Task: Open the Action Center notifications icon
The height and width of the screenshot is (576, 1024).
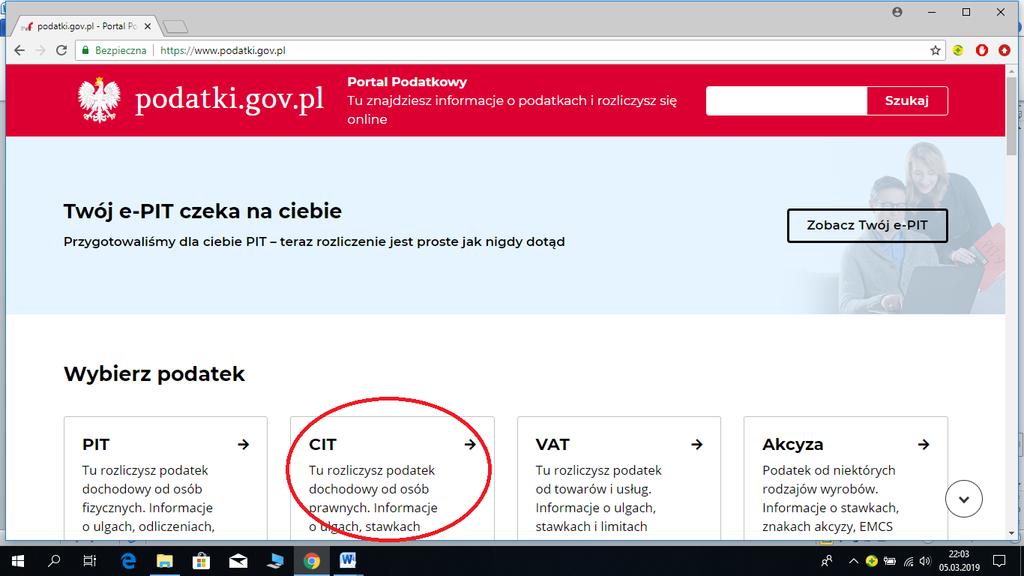Action: pyautogui.click(x=999, y=561)
